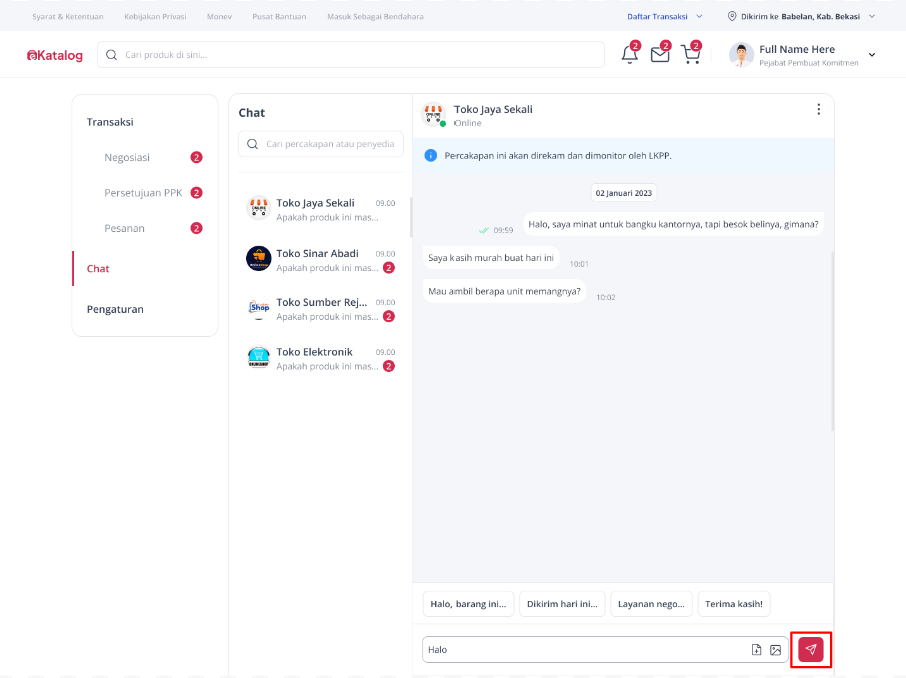Click the info icon in LKPP notice

pyautogui.click(x=430, y=155)
